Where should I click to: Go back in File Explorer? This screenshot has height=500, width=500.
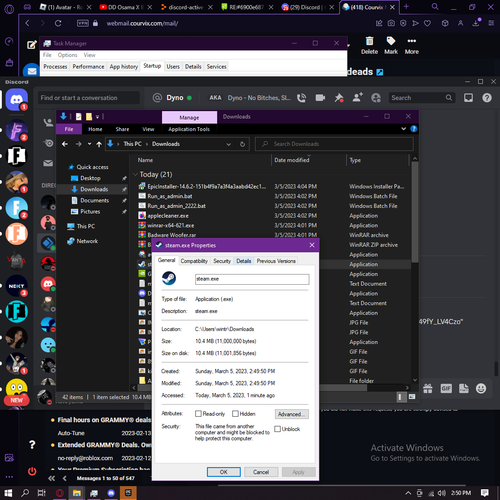point(65,144)
